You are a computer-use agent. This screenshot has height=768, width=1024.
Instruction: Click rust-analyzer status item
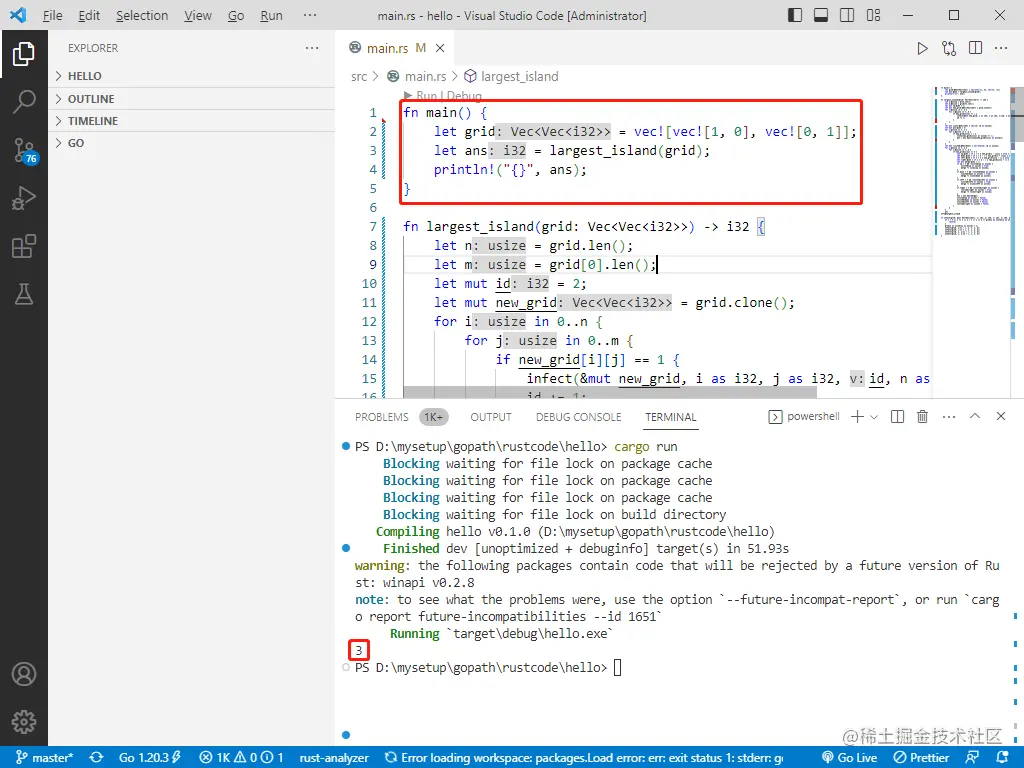point(334,758)
